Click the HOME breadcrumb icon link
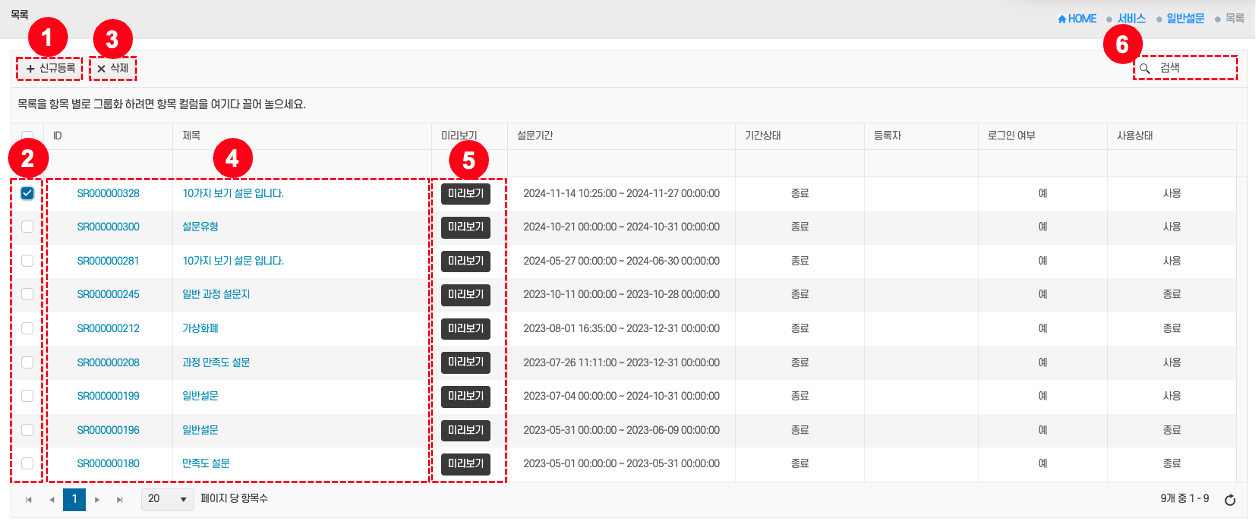Screen dimensions: 1256x526 (x=1077, y=19)
